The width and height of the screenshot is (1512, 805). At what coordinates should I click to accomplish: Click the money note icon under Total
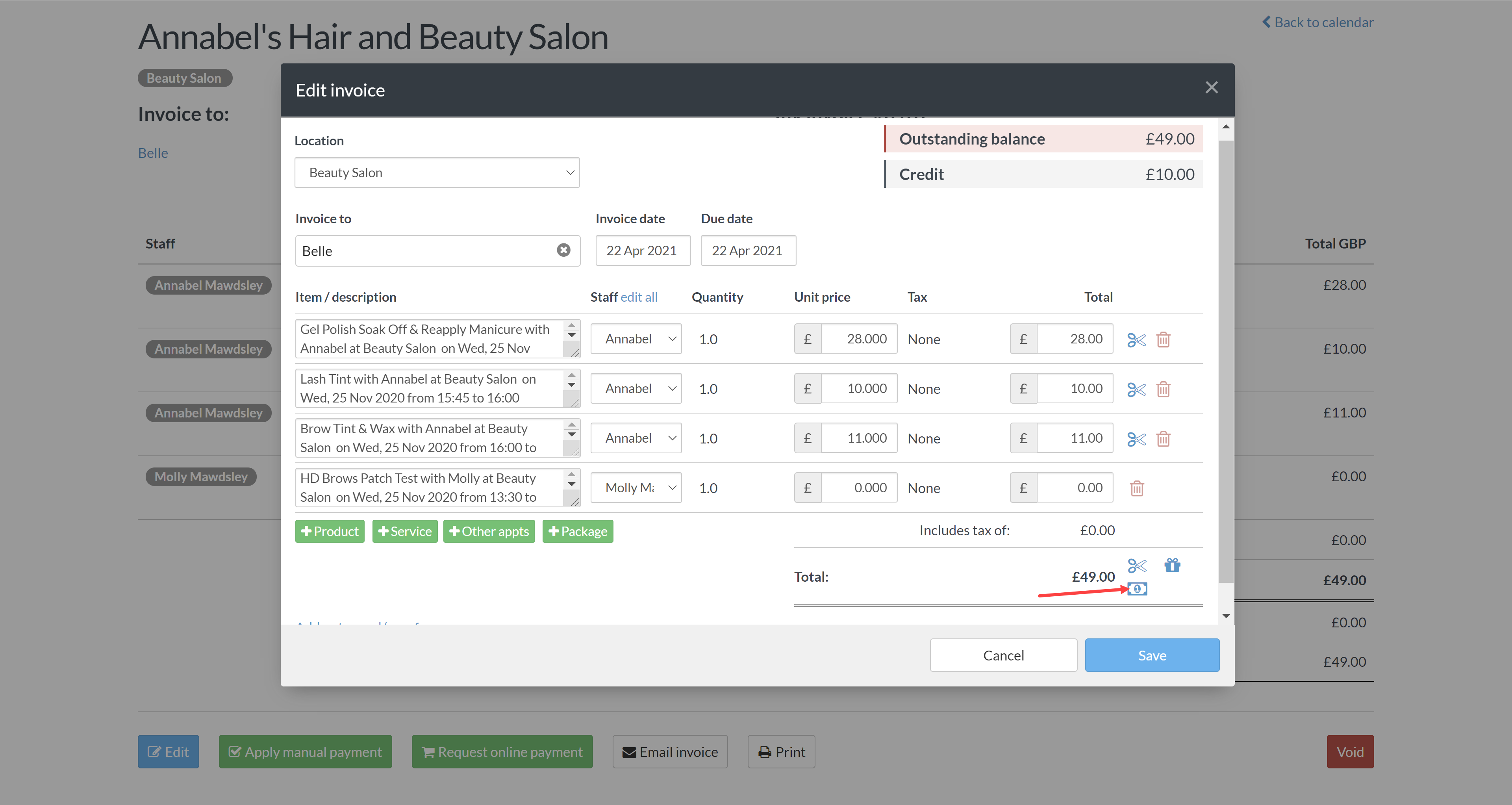click(x=1137, y=588)
